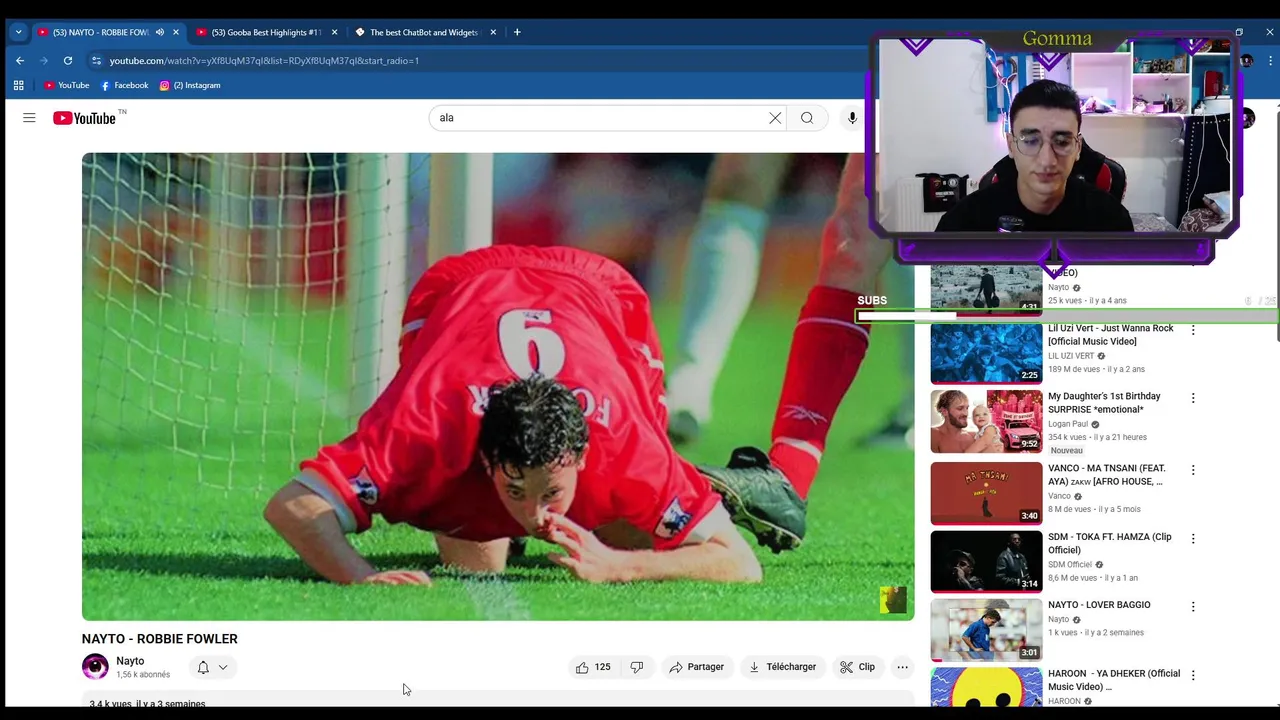Reload the page
1280x720 pixels.
tap(68, 60)
